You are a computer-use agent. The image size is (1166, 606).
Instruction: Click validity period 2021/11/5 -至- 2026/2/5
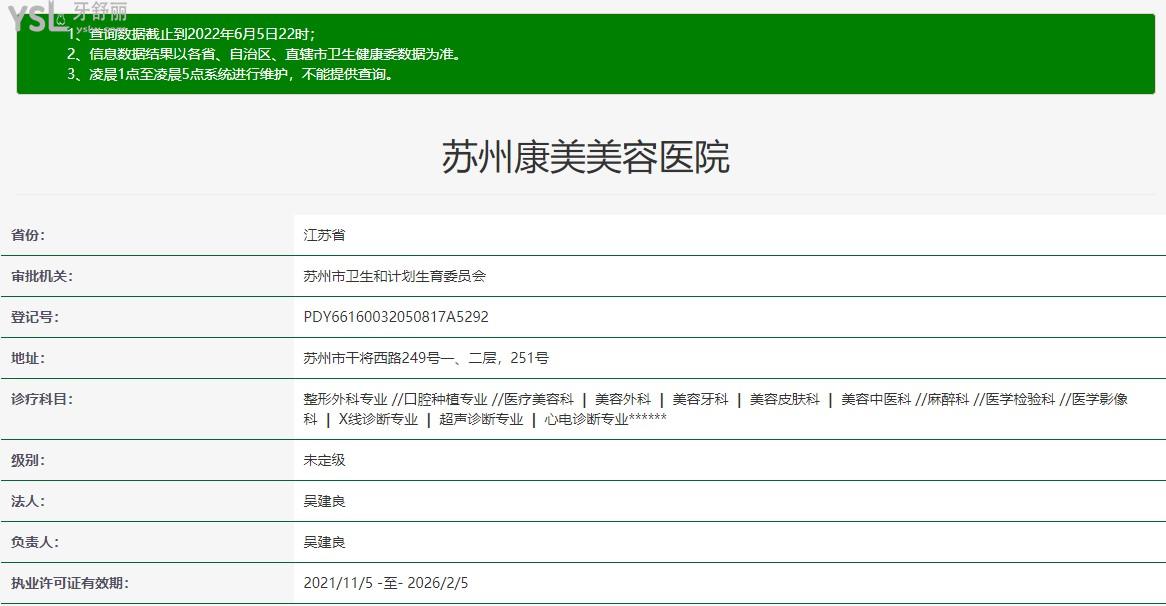click(x=386, y=583)
